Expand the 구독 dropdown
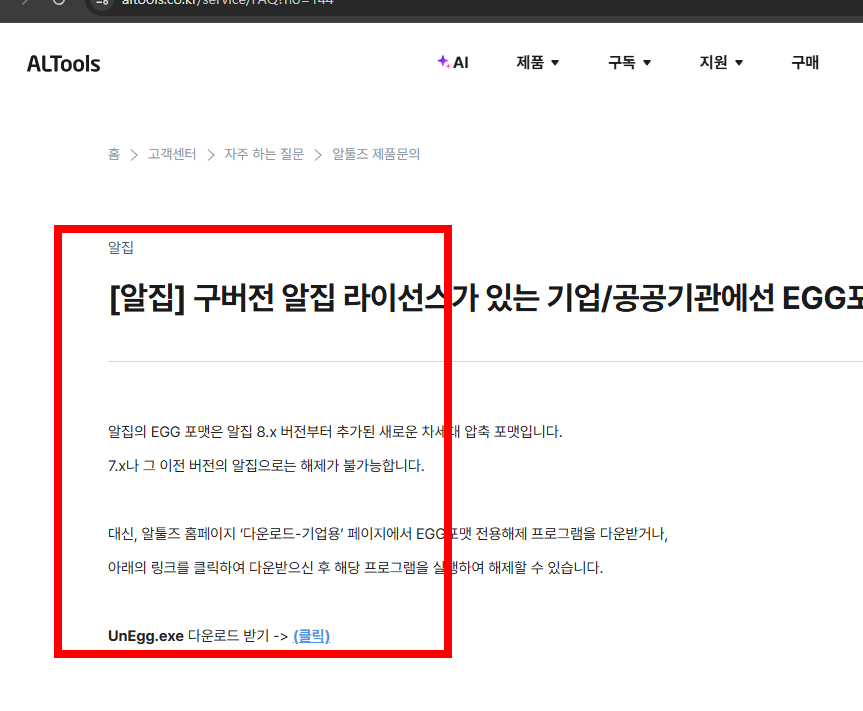Screen dimensions: 863x711 630,62
